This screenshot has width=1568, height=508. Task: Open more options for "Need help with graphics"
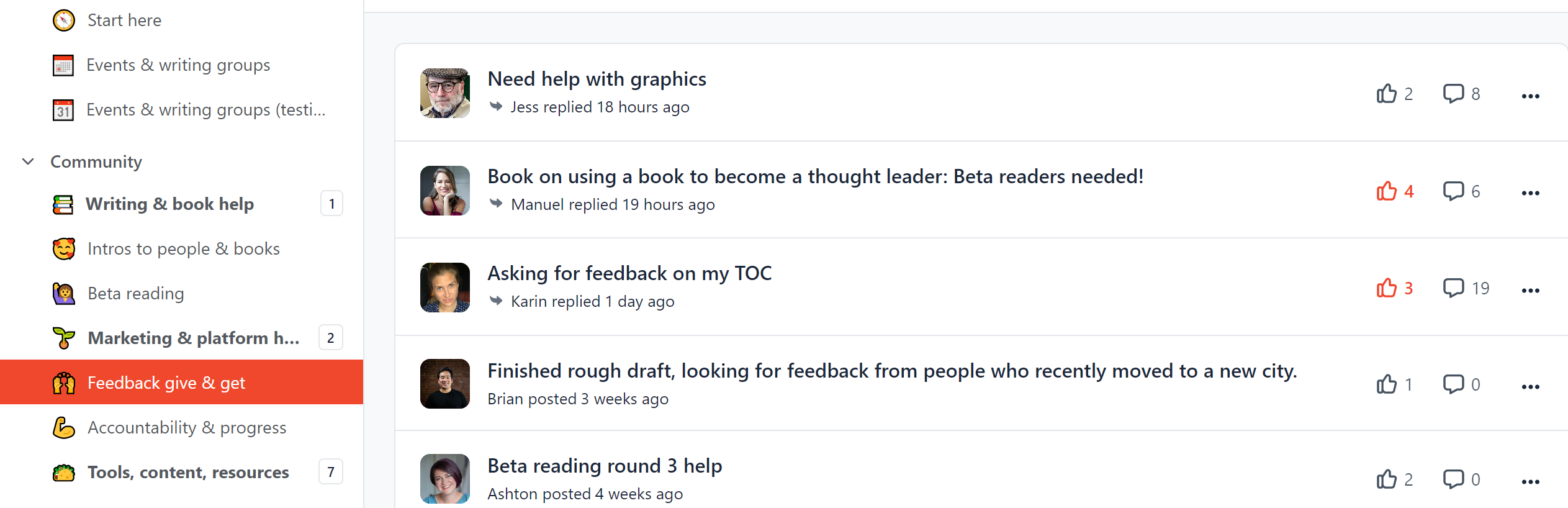tap(1530, 96)
